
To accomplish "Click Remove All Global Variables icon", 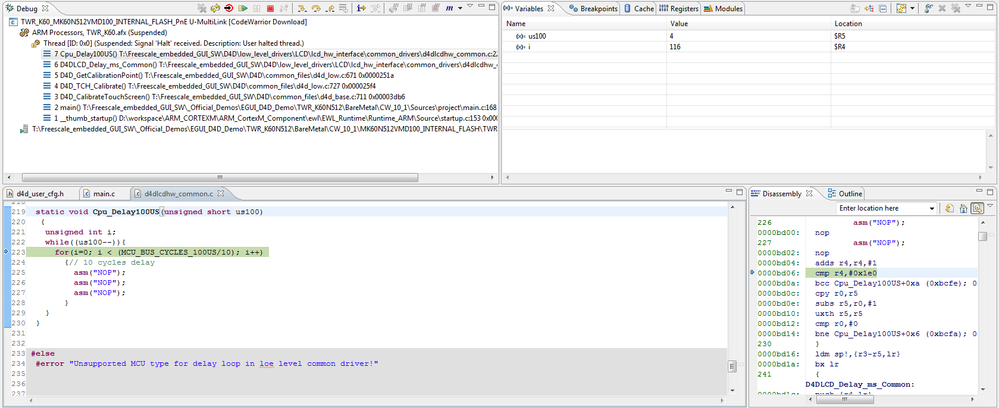I will pos(955,8).
